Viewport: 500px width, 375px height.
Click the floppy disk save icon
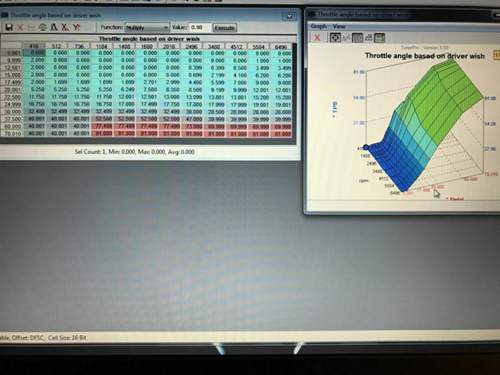pos(9,27)
